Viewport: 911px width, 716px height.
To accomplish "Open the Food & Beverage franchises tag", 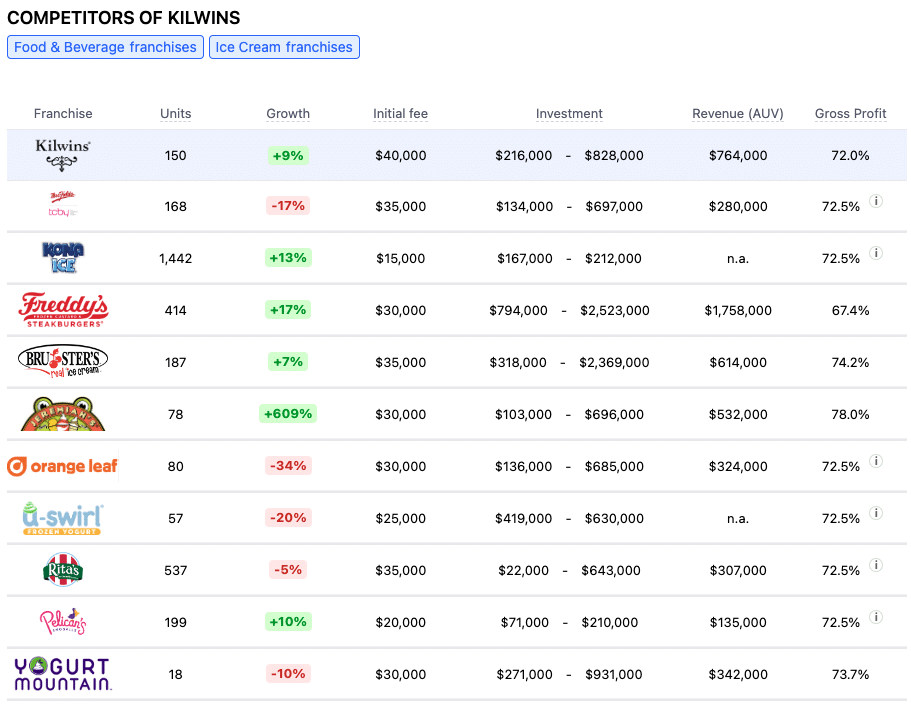I will coord(105,47).
